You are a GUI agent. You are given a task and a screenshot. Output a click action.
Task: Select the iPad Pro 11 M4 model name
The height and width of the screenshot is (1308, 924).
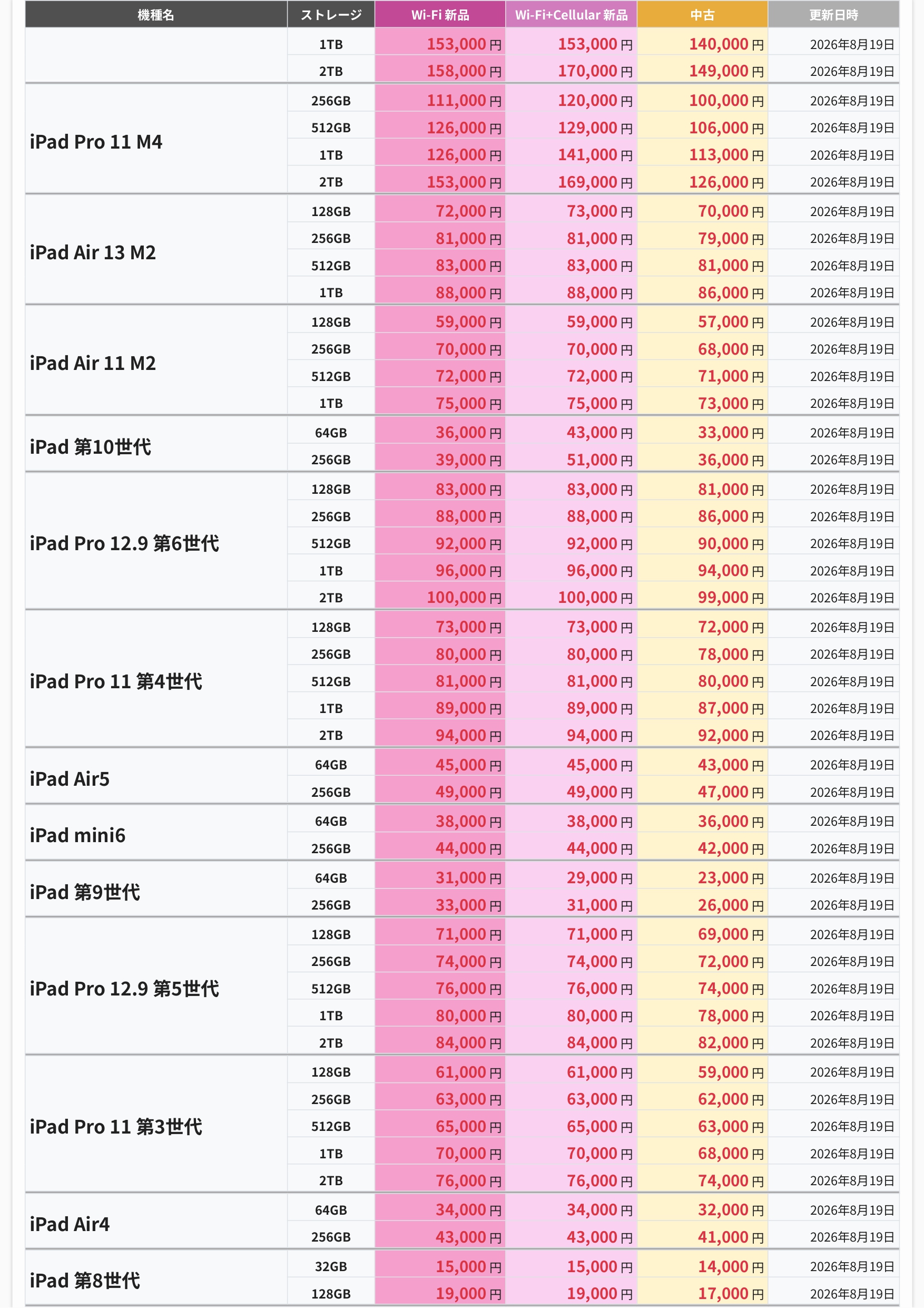click(96, 142)
